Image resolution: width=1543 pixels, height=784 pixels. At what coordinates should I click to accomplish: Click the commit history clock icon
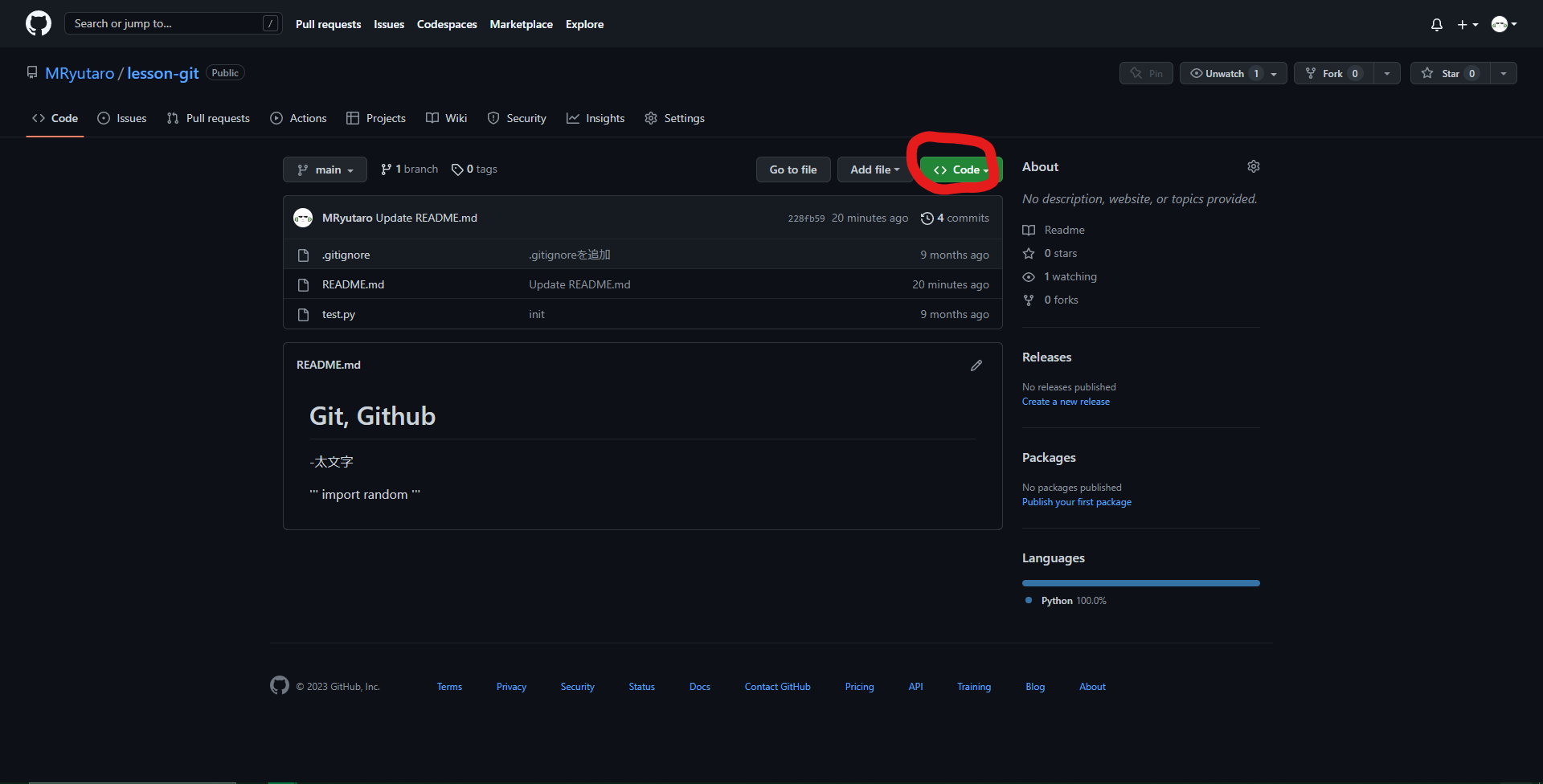pyautogui.click(x=927, y=218)
